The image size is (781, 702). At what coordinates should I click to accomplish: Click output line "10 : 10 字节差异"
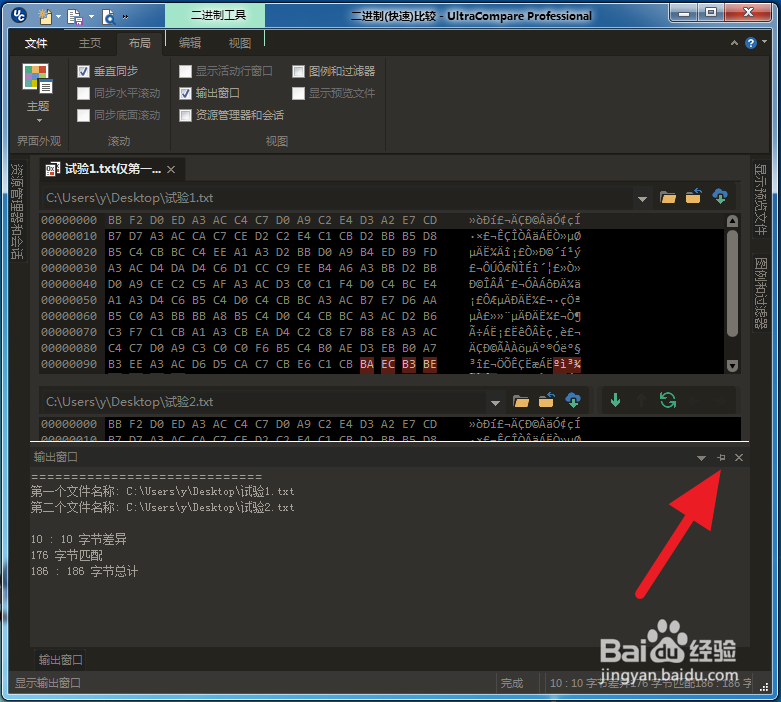(x=79, y=540)
